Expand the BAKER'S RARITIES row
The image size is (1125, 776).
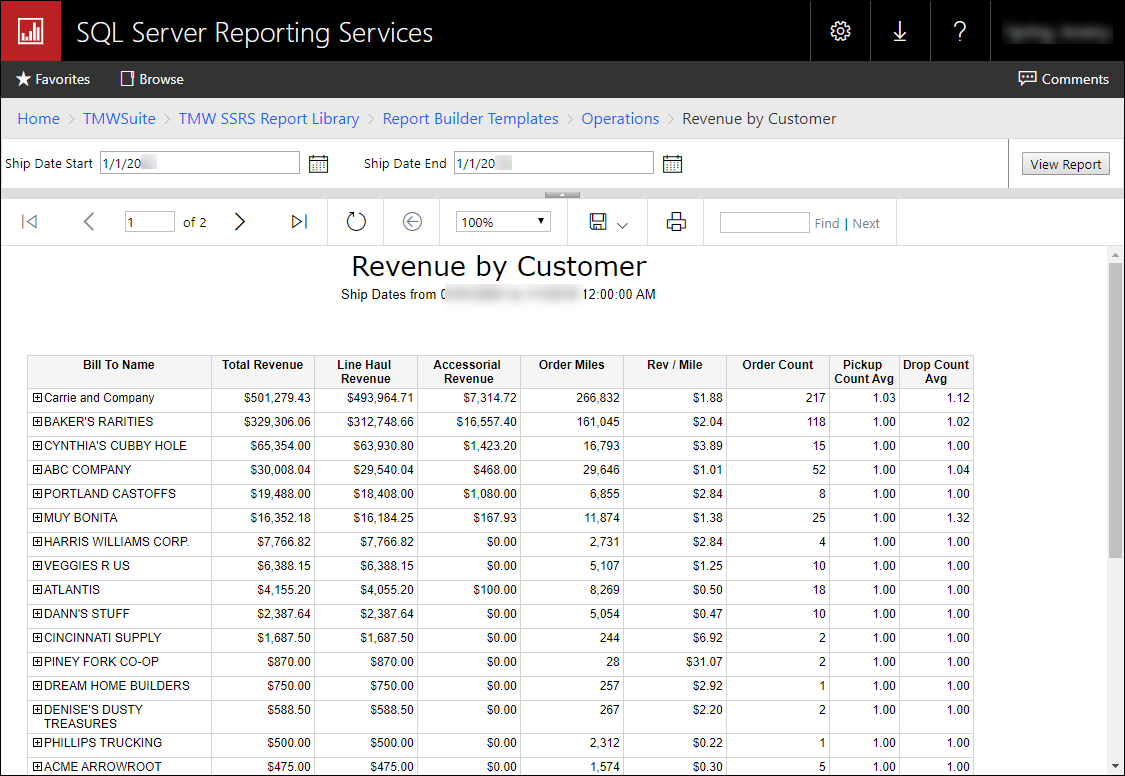coord(37,422)
